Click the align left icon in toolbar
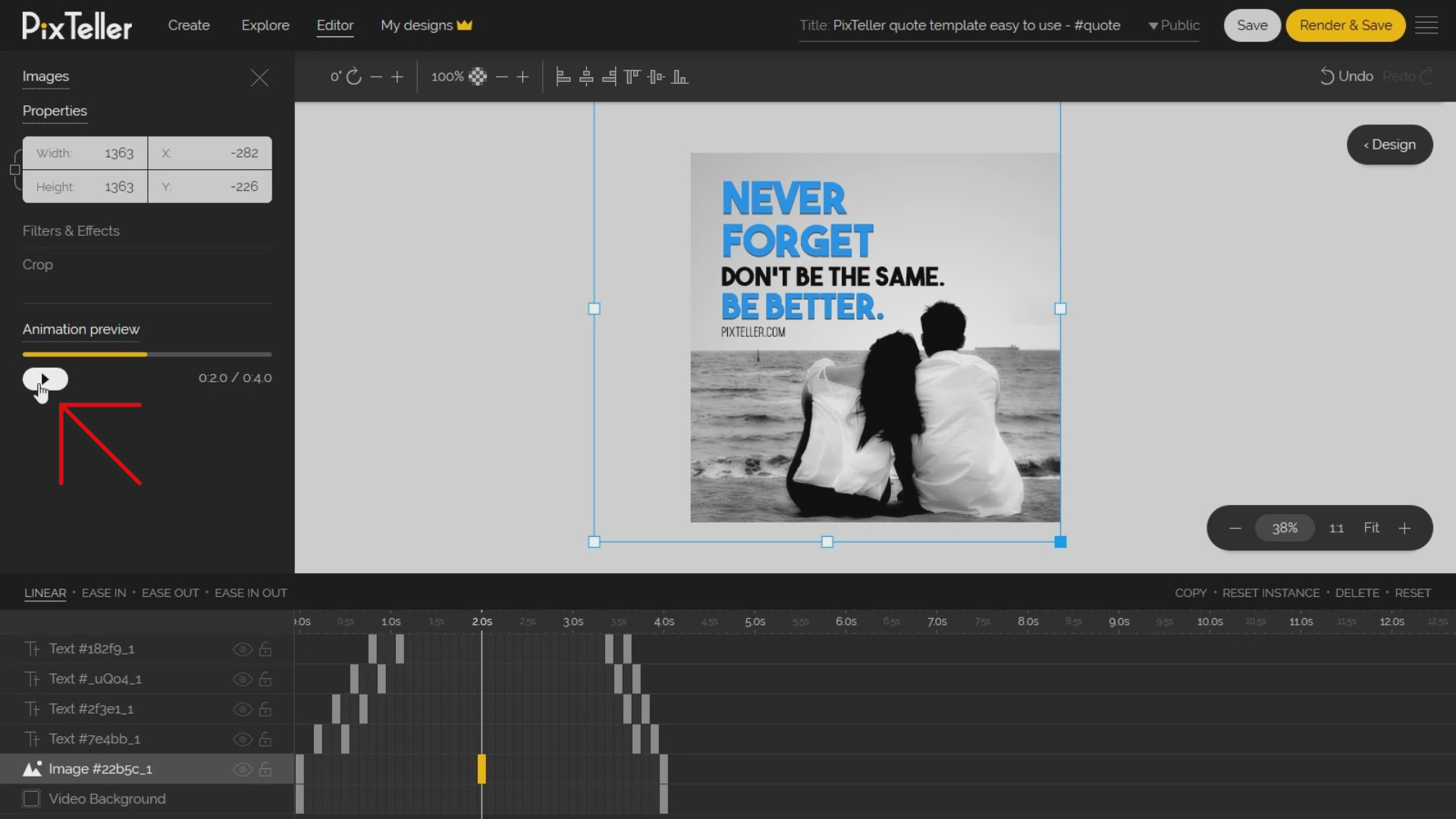1456x819 pixels. point(563,77)
